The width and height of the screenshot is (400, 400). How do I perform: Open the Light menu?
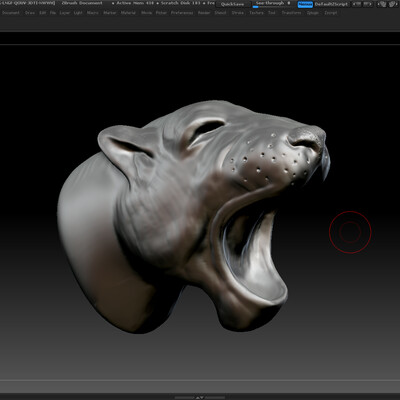click(x=78, y=13)
